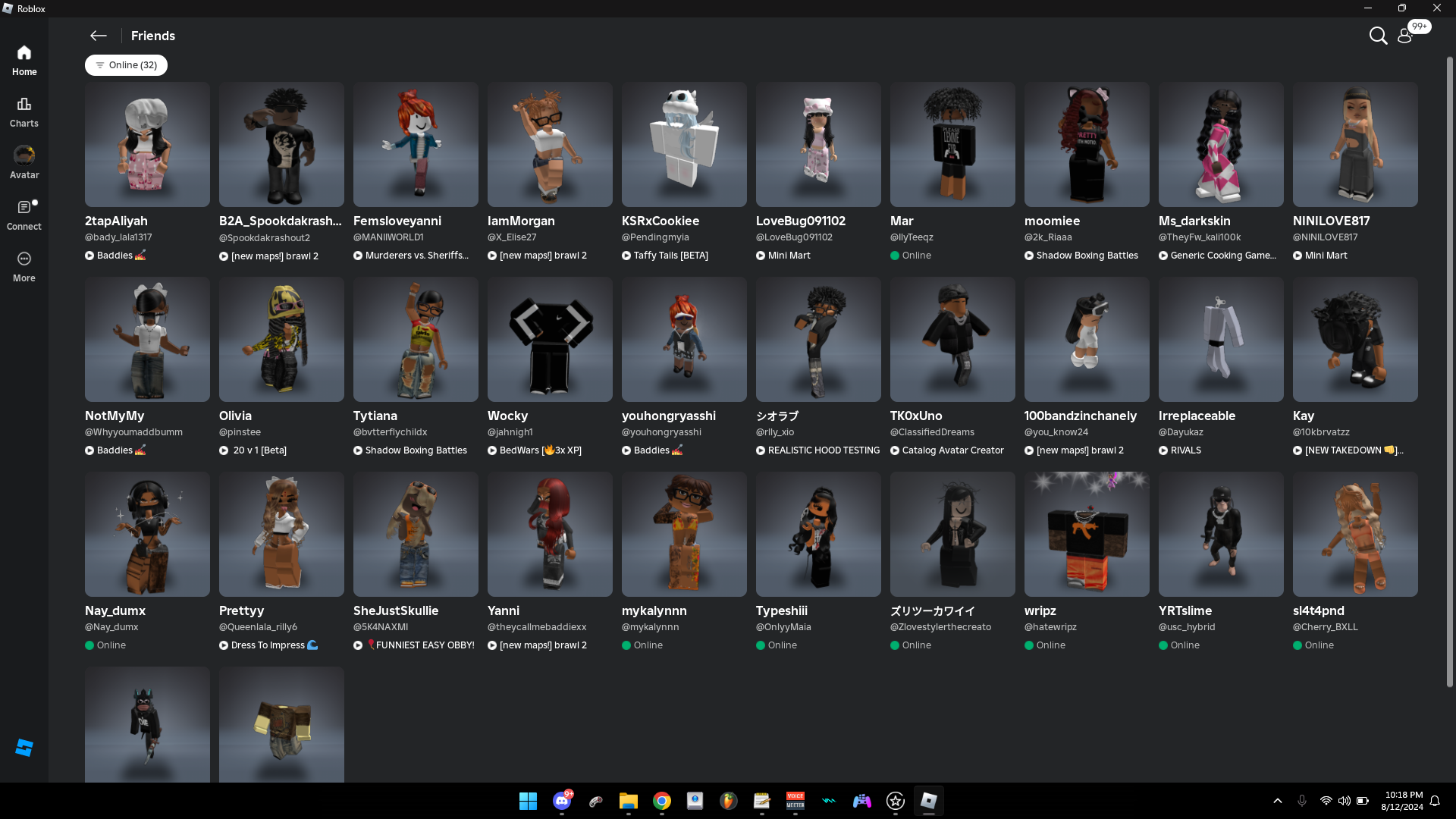Open friend requests icon with 99+ badge
This screenshot has height=819, width=1456.
click(1405, 36)
